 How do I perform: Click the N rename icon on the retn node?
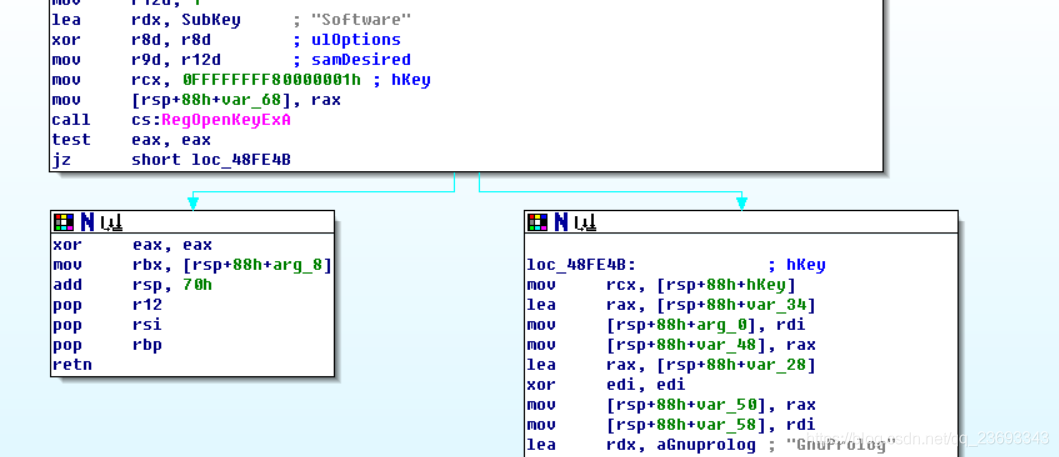[87, 222]
